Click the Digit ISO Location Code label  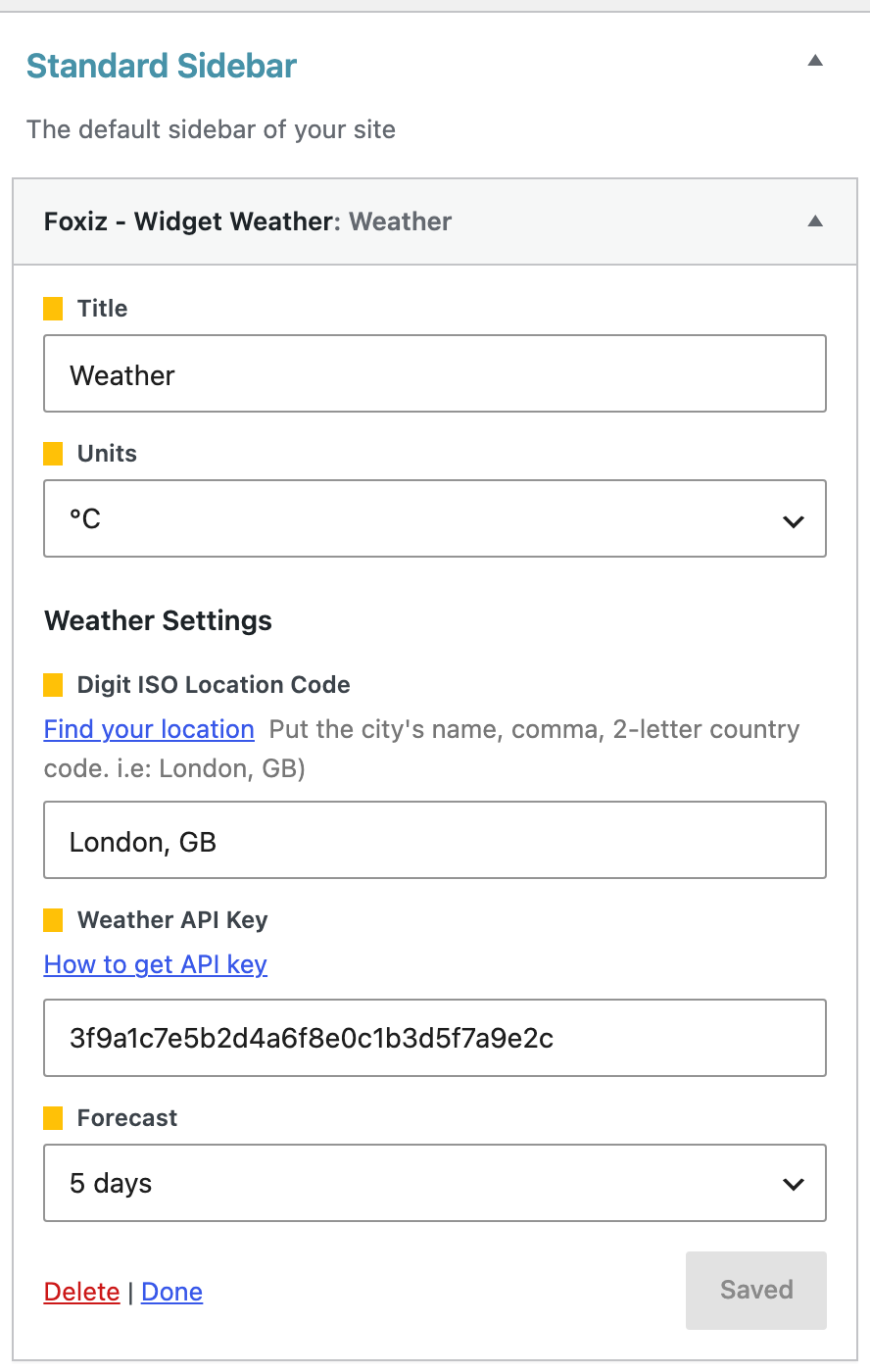[x=214, y=685]
